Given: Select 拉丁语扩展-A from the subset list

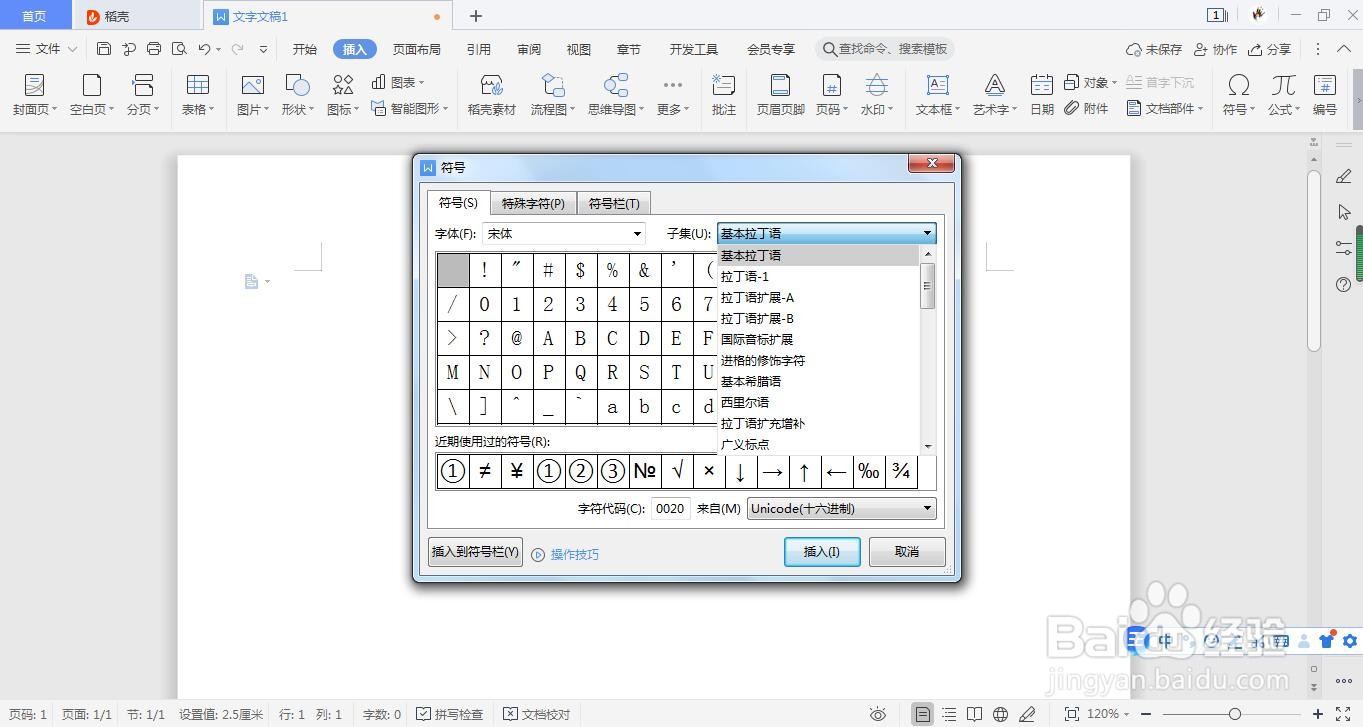Looking at the screenshot, I should [757, 297].
